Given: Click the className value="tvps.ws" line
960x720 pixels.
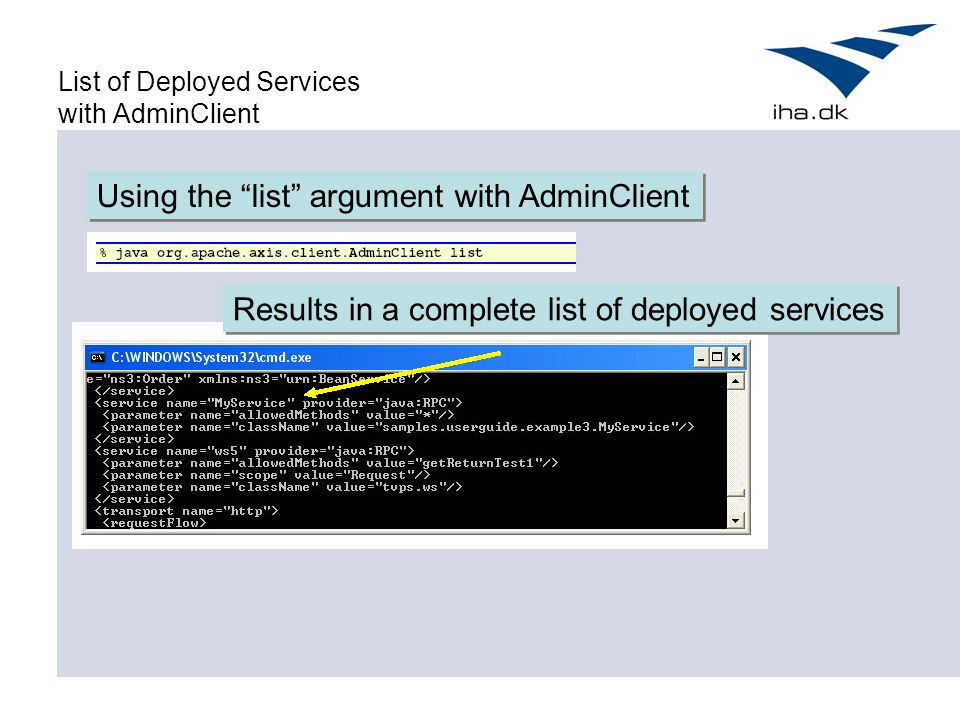Looking at the screenshot, I should [282, 487].
